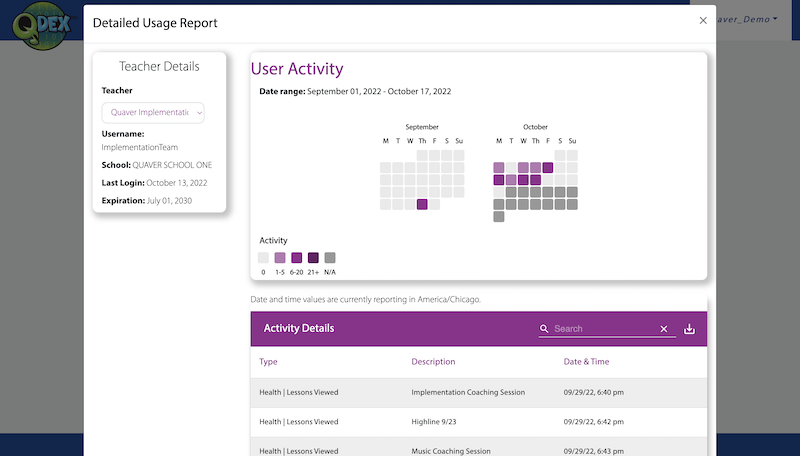Select October 10 activity cell
Image resolution: width=800 pixels, height=456 pixels.
[x=498, y=180]
